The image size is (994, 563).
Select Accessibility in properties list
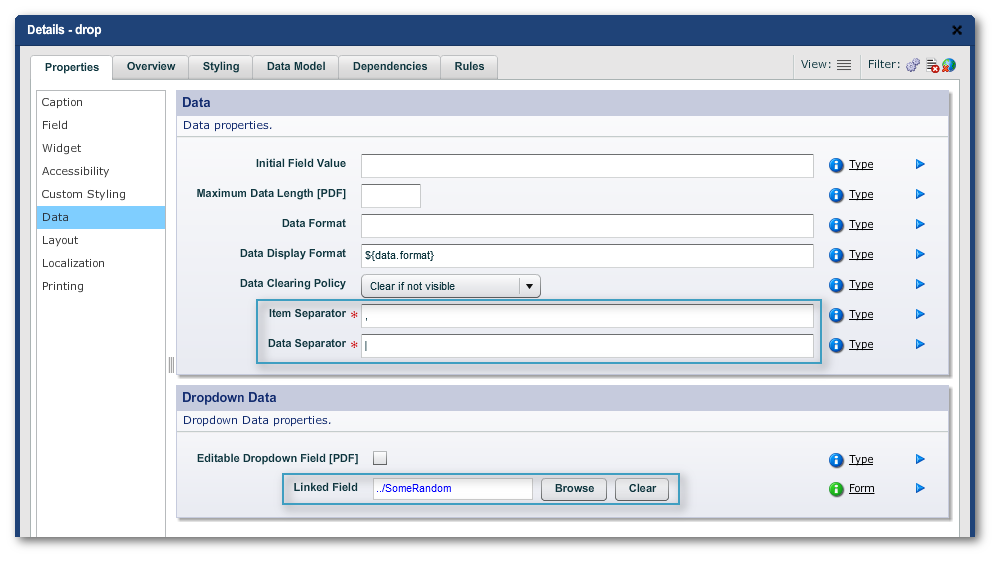point(101,171)
